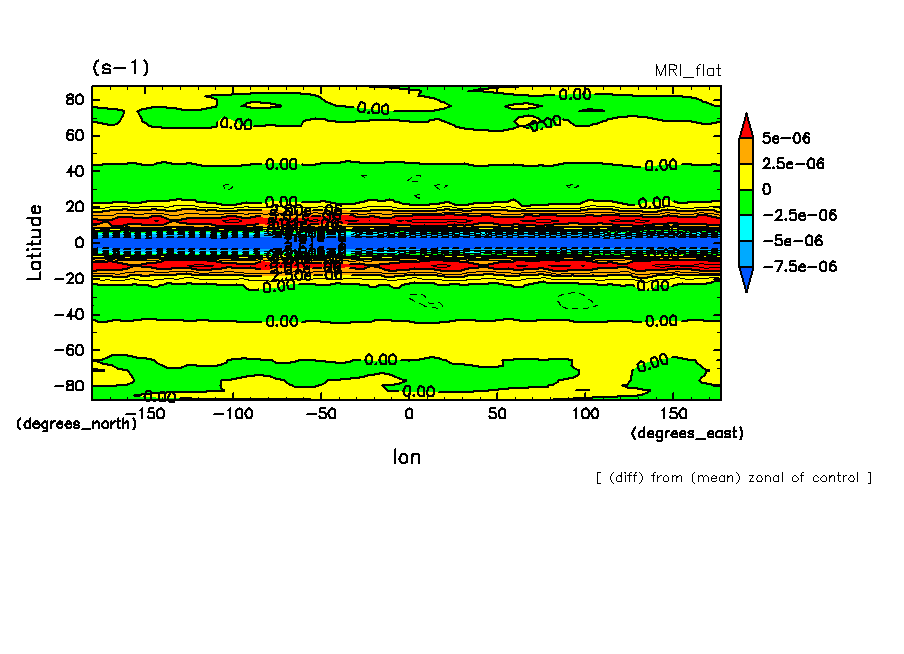Click the cyan colorbar segment
Screen dimensions: 904x654
746,228
